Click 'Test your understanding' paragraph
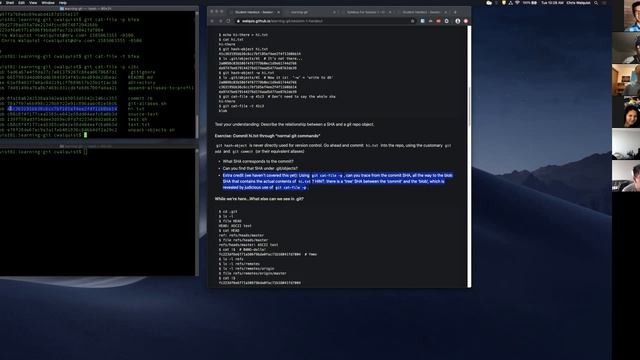The image size is (640, 360). click(294, 124)
